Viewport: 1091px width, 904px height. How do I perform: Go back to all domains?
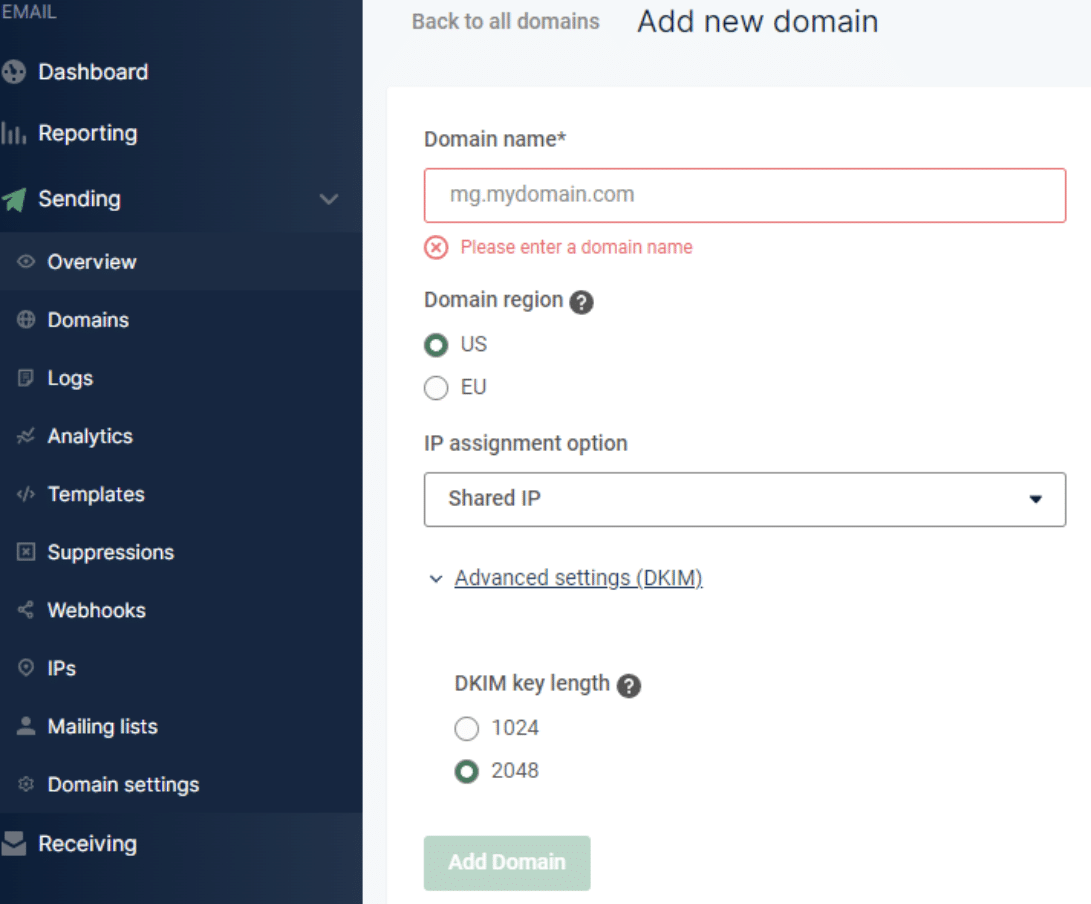click(505, 21)
